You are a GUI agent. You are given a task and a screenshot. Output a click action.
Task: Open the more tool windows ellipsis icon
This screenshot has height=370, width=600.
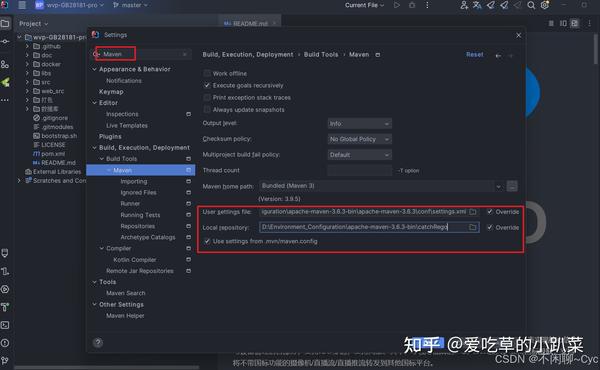click(x=5, y=100)
